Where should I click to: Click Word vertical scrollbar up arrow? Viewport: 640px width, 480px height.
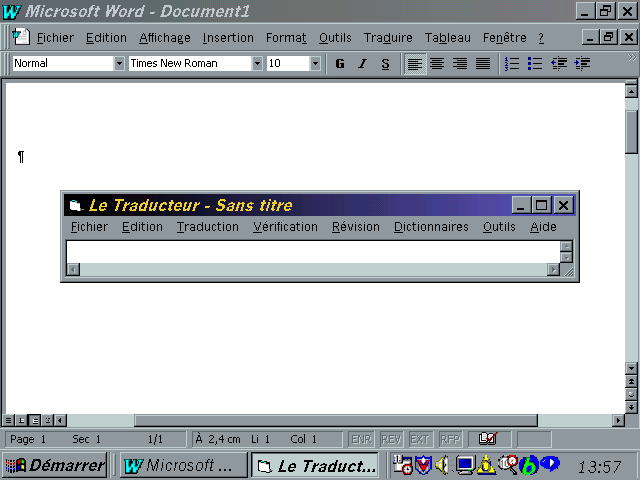click(631, 91)
